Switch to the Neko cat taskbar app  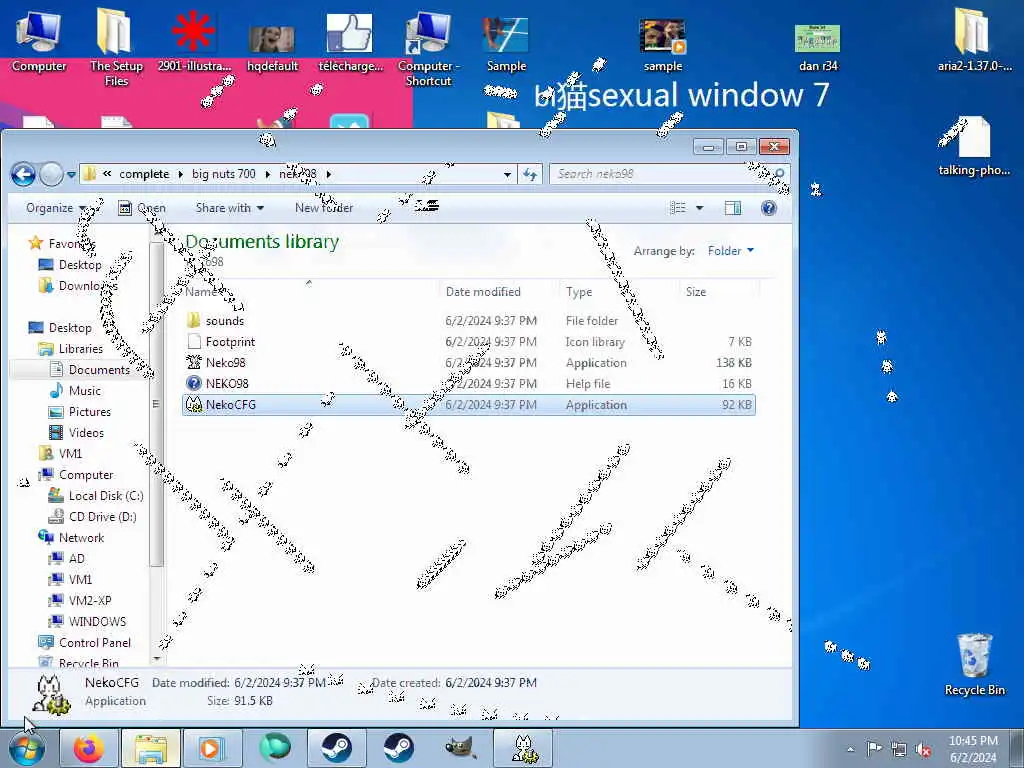[x=522, y=748]
